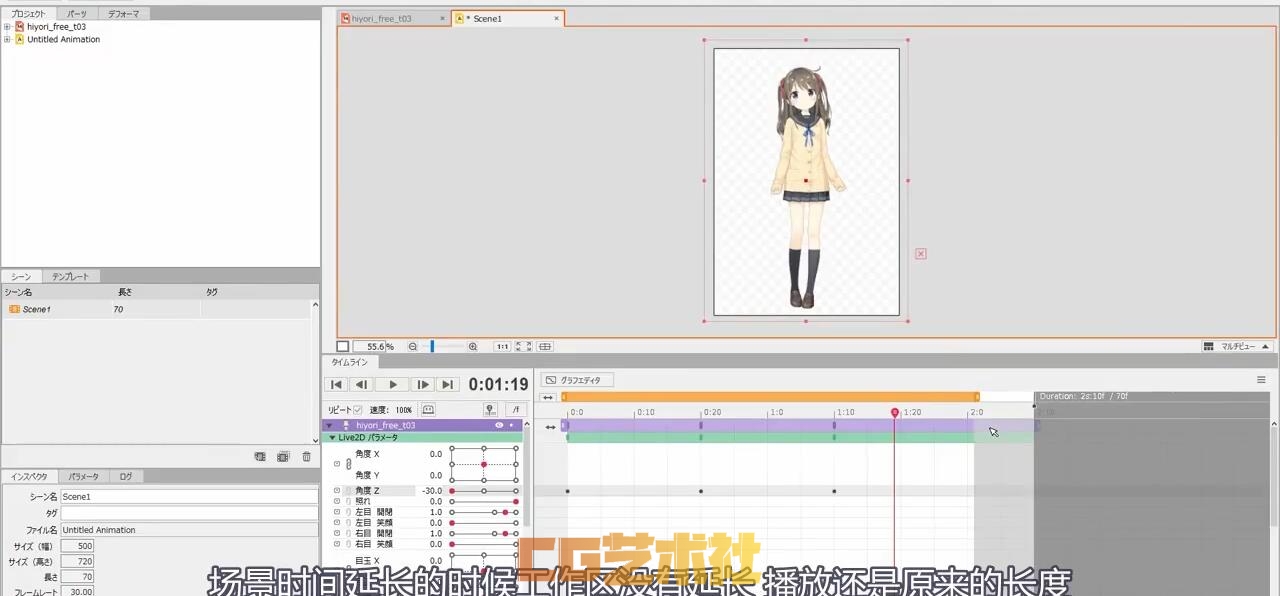Click the fit-width arrows icon by the orange work area bar
Image resolution: width=1280 pixels, height=596 pixels.
click(x=548, y=398)
